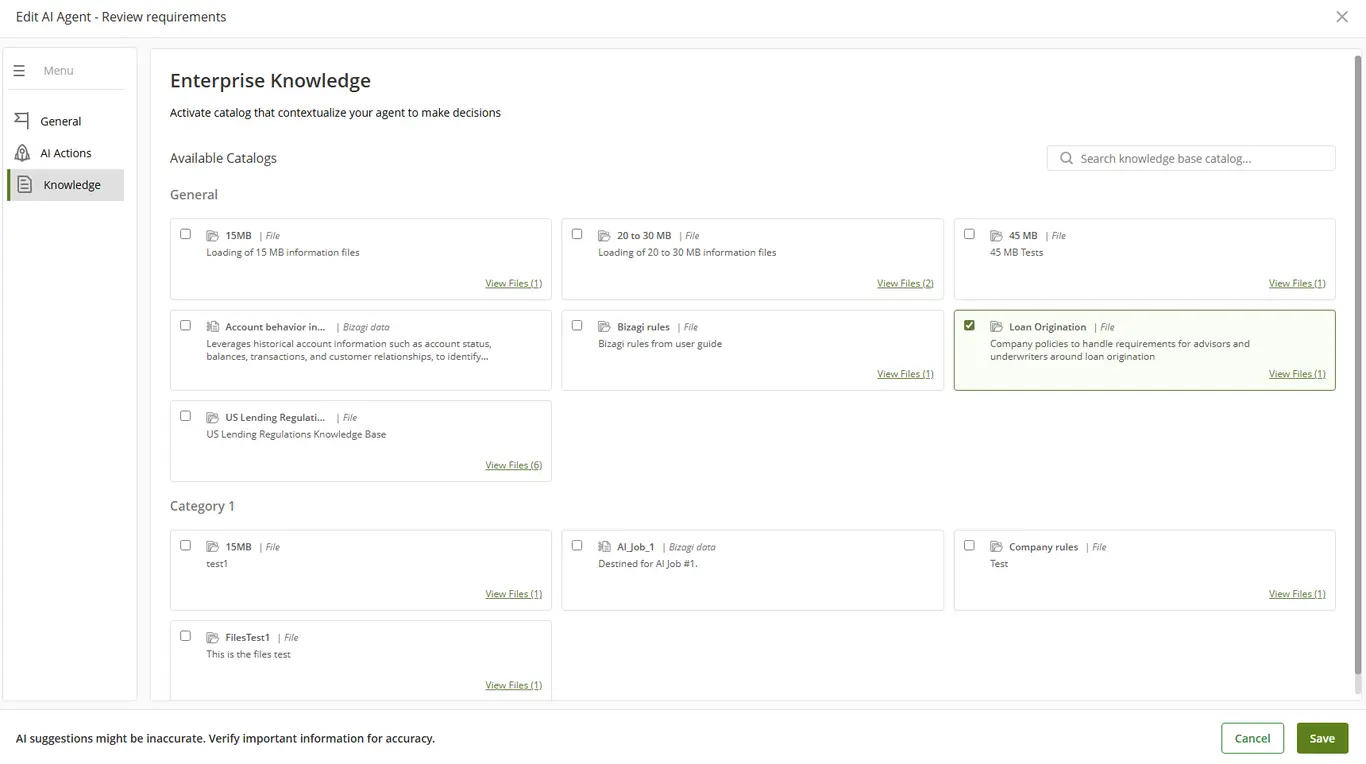Click the folder icon of Loan Origination
The image size is (1366, 764).
996,327
